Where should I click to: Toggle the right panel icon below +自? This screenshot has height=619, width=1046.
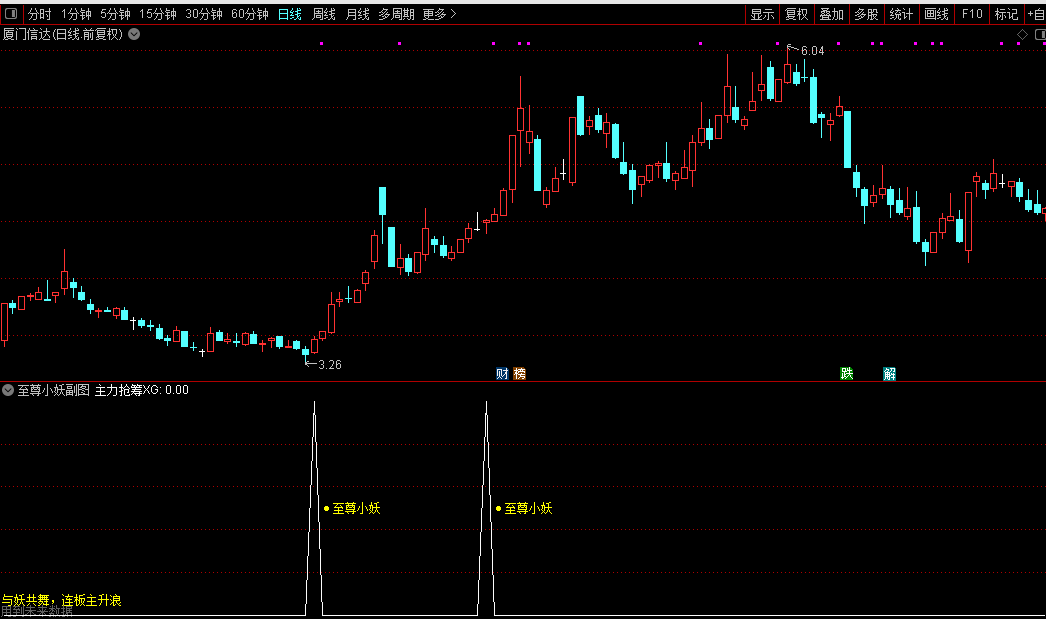pos(1039,34)
